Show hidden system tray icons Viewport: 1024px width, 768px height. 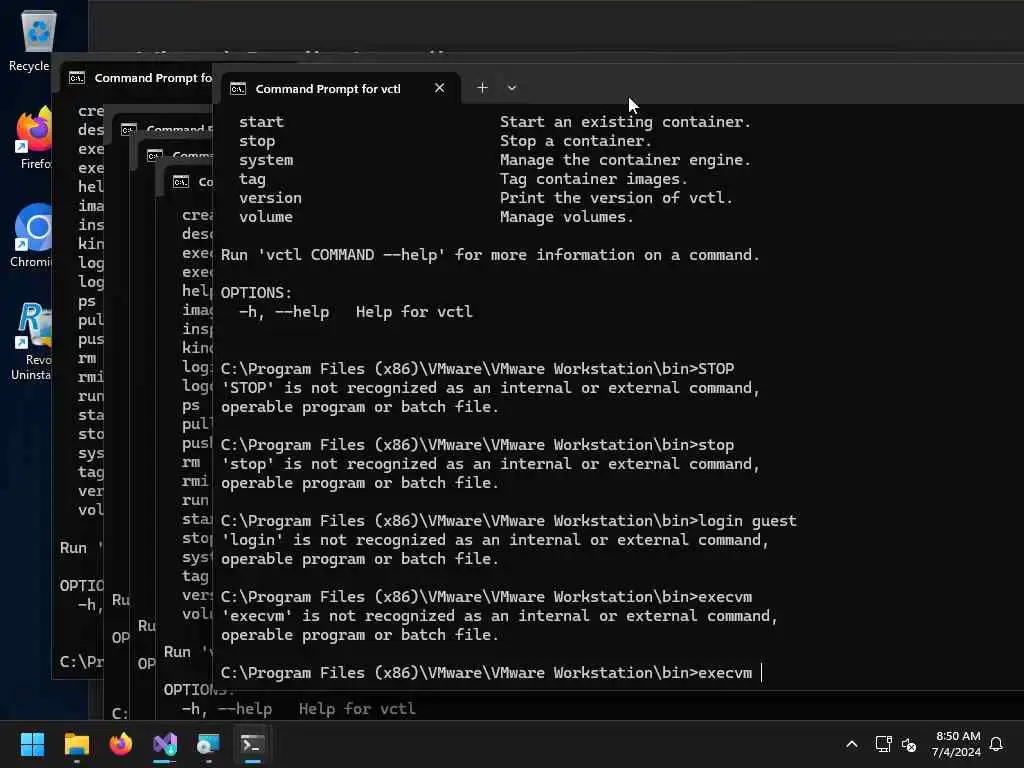pos(852,744)
